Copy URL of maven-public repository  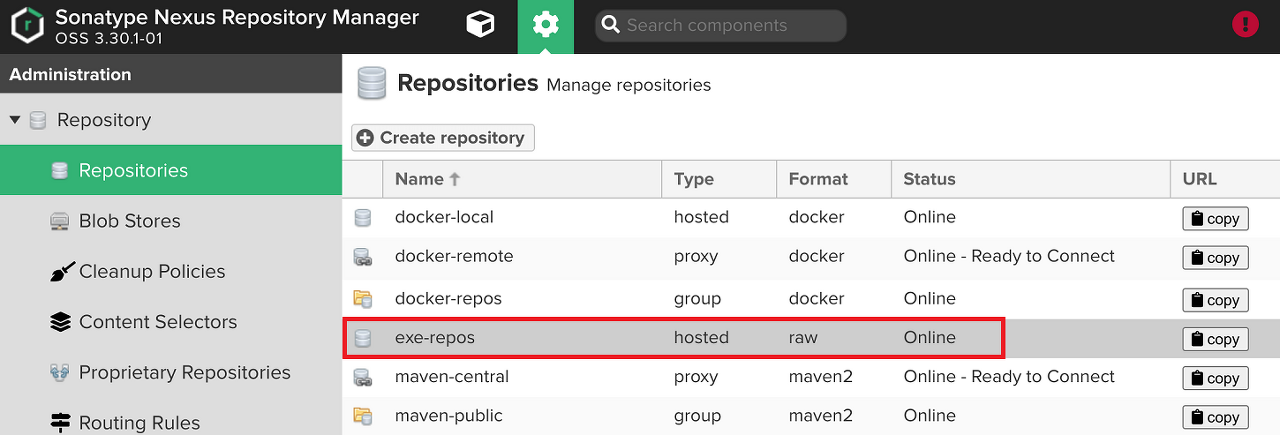[1215, 417]
